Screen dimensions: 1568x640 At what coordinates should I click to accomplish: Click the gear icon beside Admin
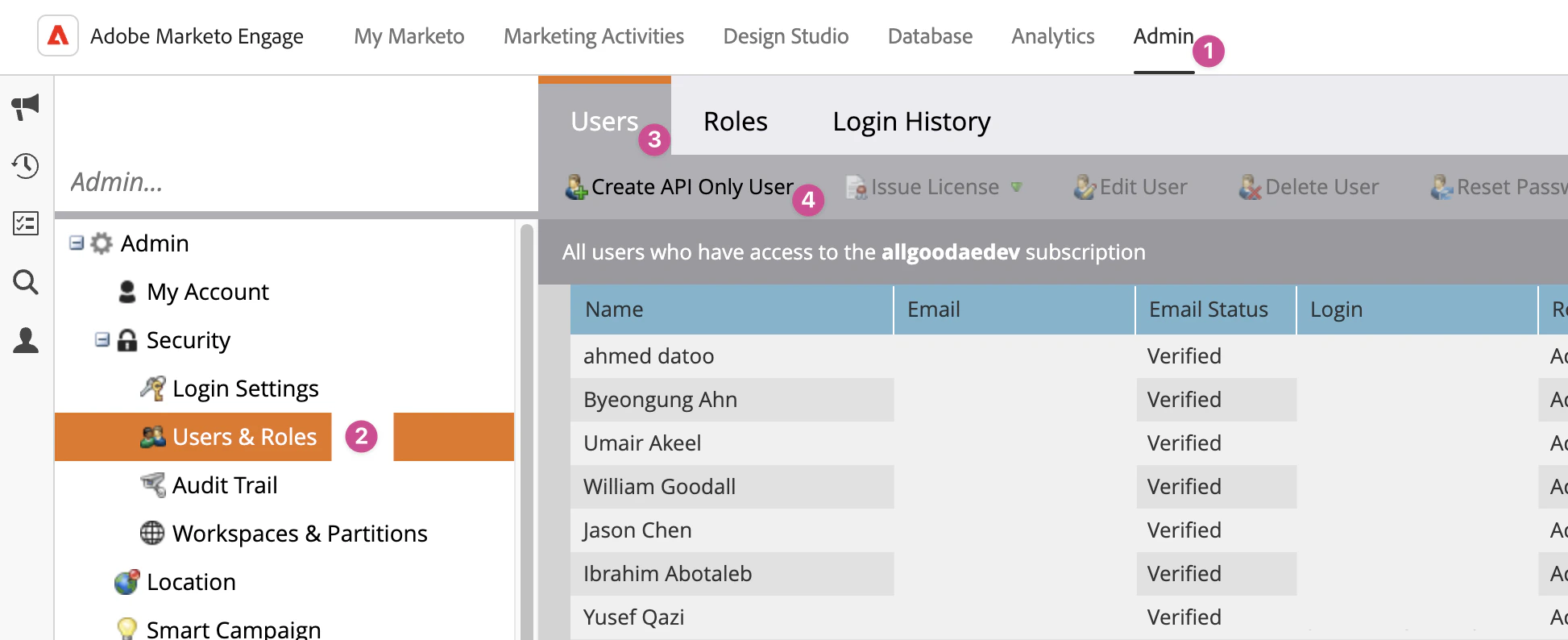click(101, 243)
